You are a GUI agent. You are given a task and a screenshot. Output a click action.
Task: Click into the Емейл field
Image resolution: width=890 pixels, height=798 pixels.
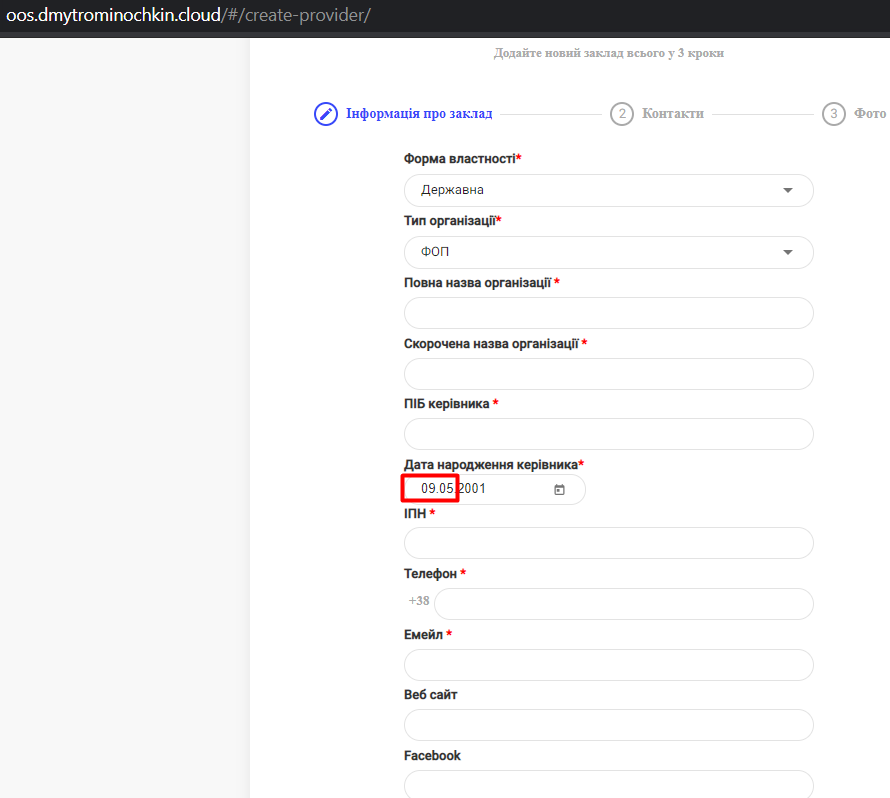pyautogui.click(x=608, y=665)
